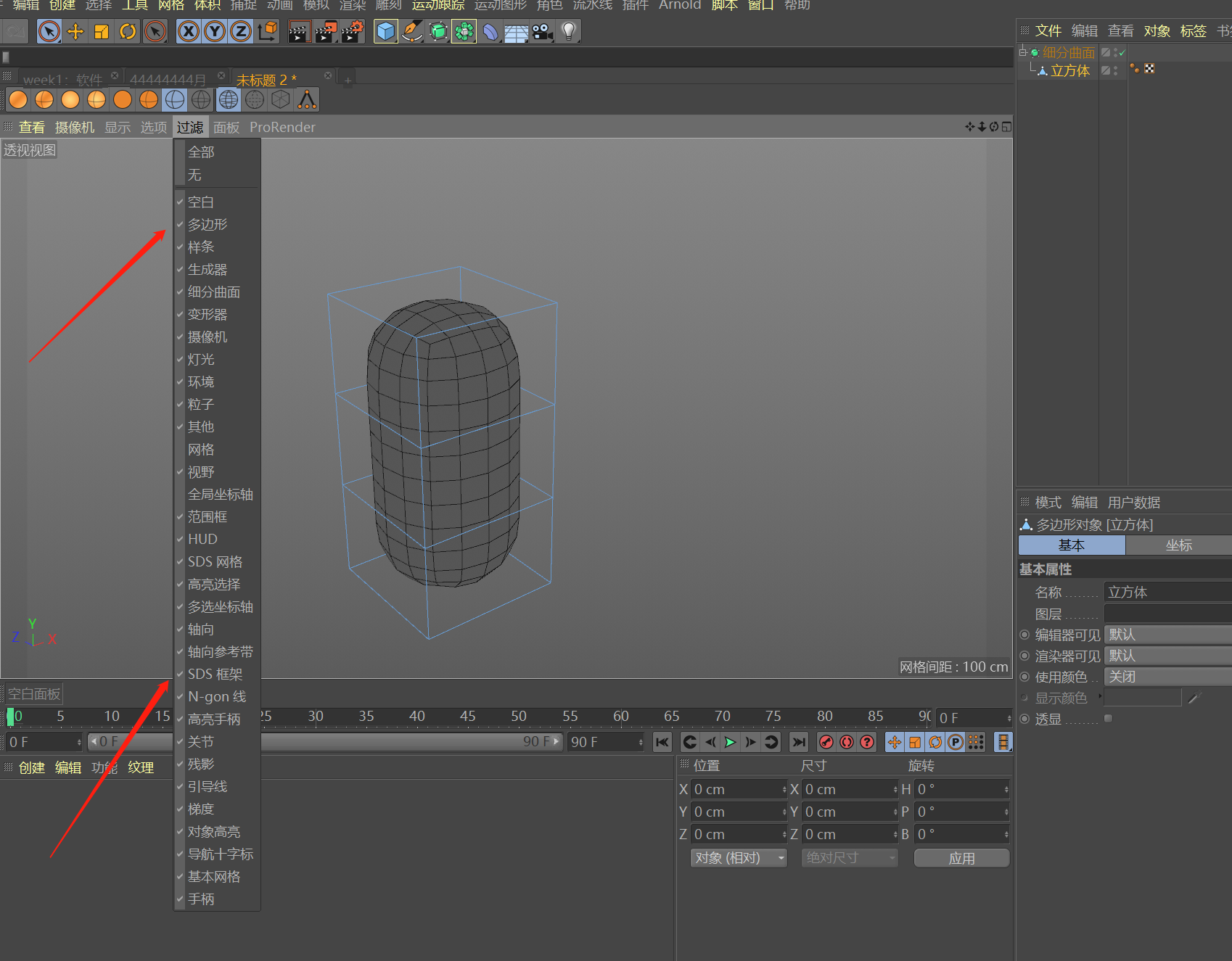Open 对象 (相对) coordinate mode dropdown

(739, 858)
